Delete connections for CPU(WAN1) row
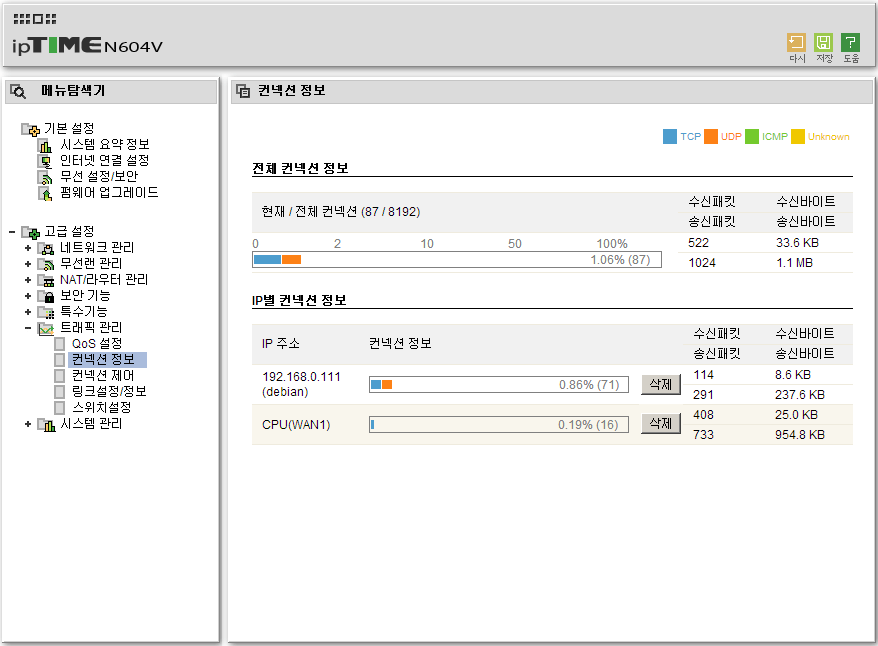 [661, 423]
